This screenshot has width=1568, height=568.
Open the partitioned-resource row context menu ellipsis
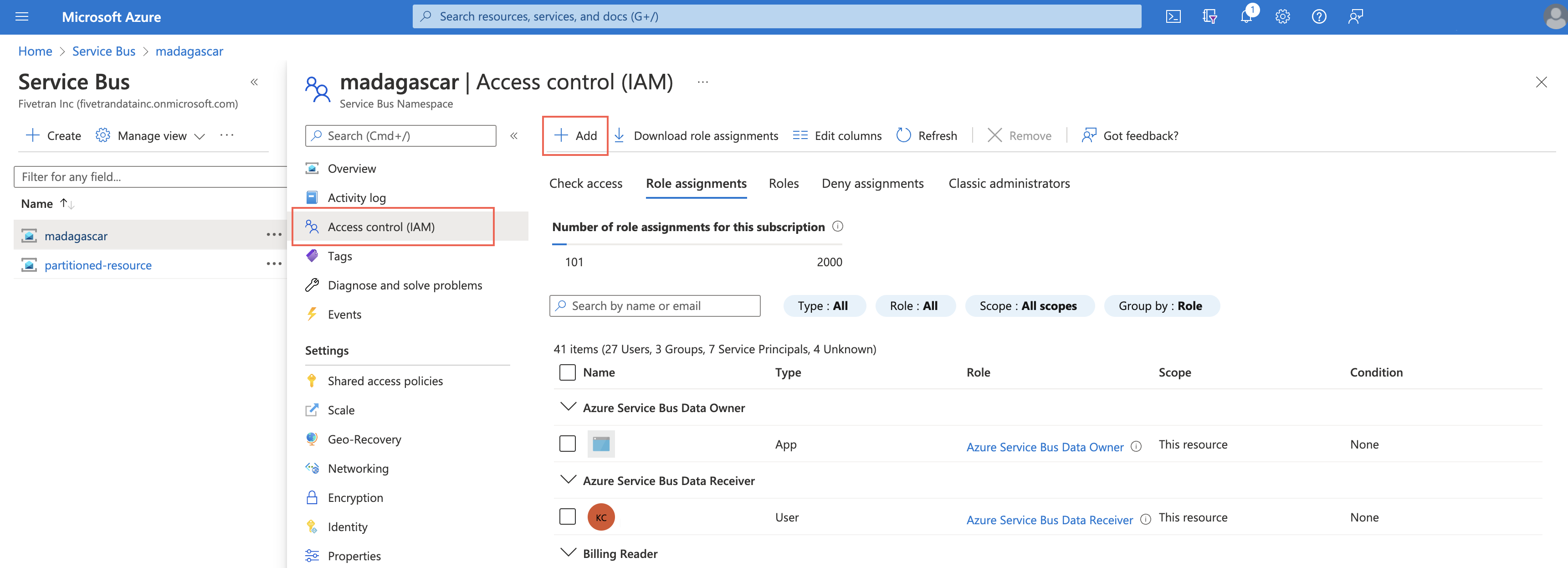click(x=274, y=263)
